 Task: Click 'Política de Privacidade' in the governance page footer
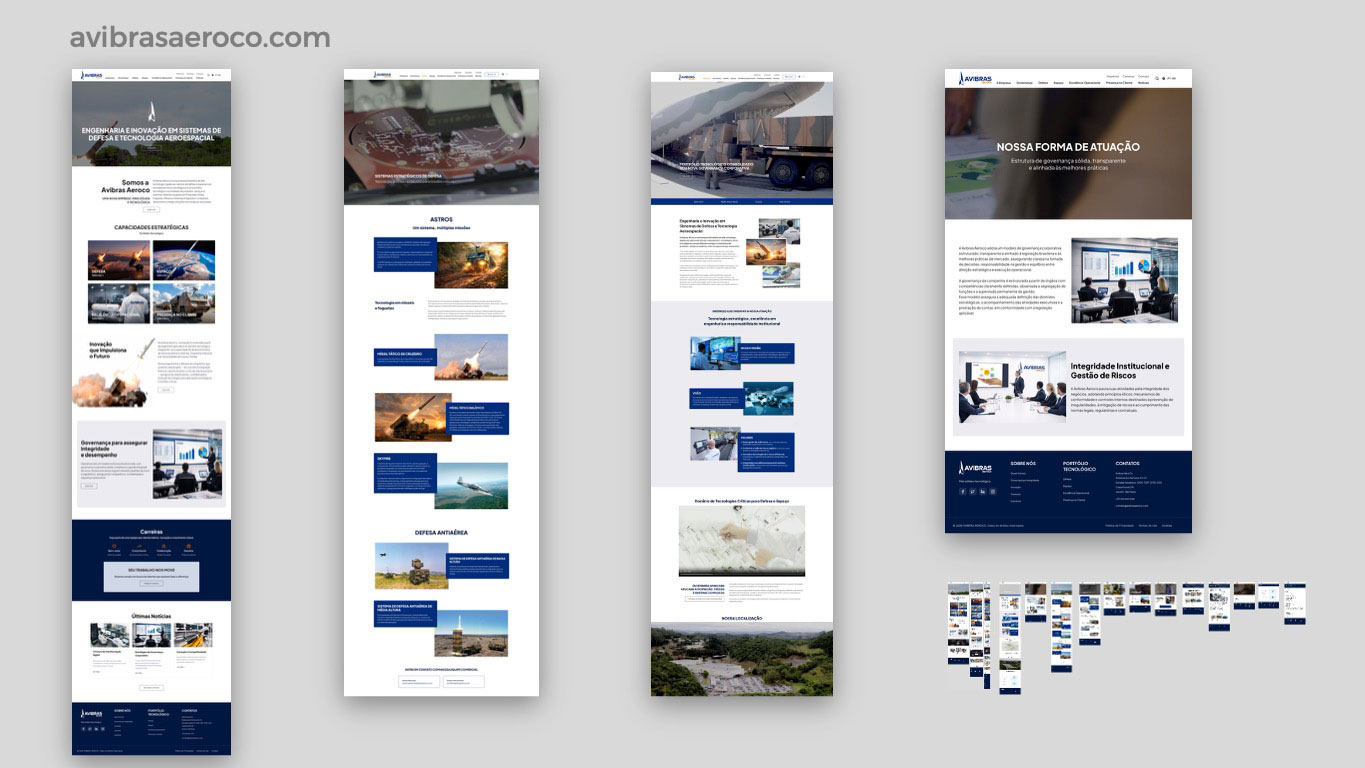click(x=1119, y=526)
